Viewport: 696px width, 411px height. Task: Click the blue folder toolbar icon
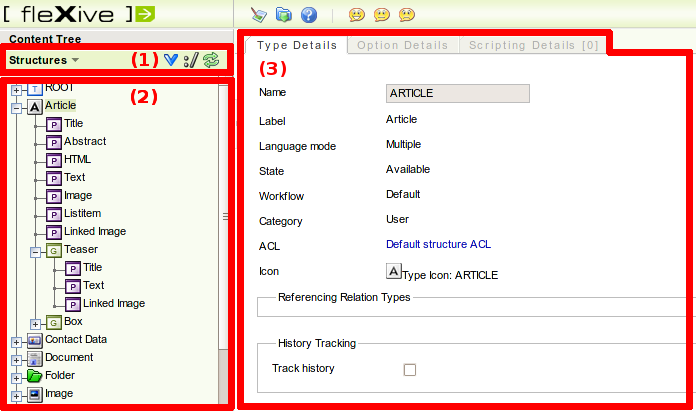(284, 15)
